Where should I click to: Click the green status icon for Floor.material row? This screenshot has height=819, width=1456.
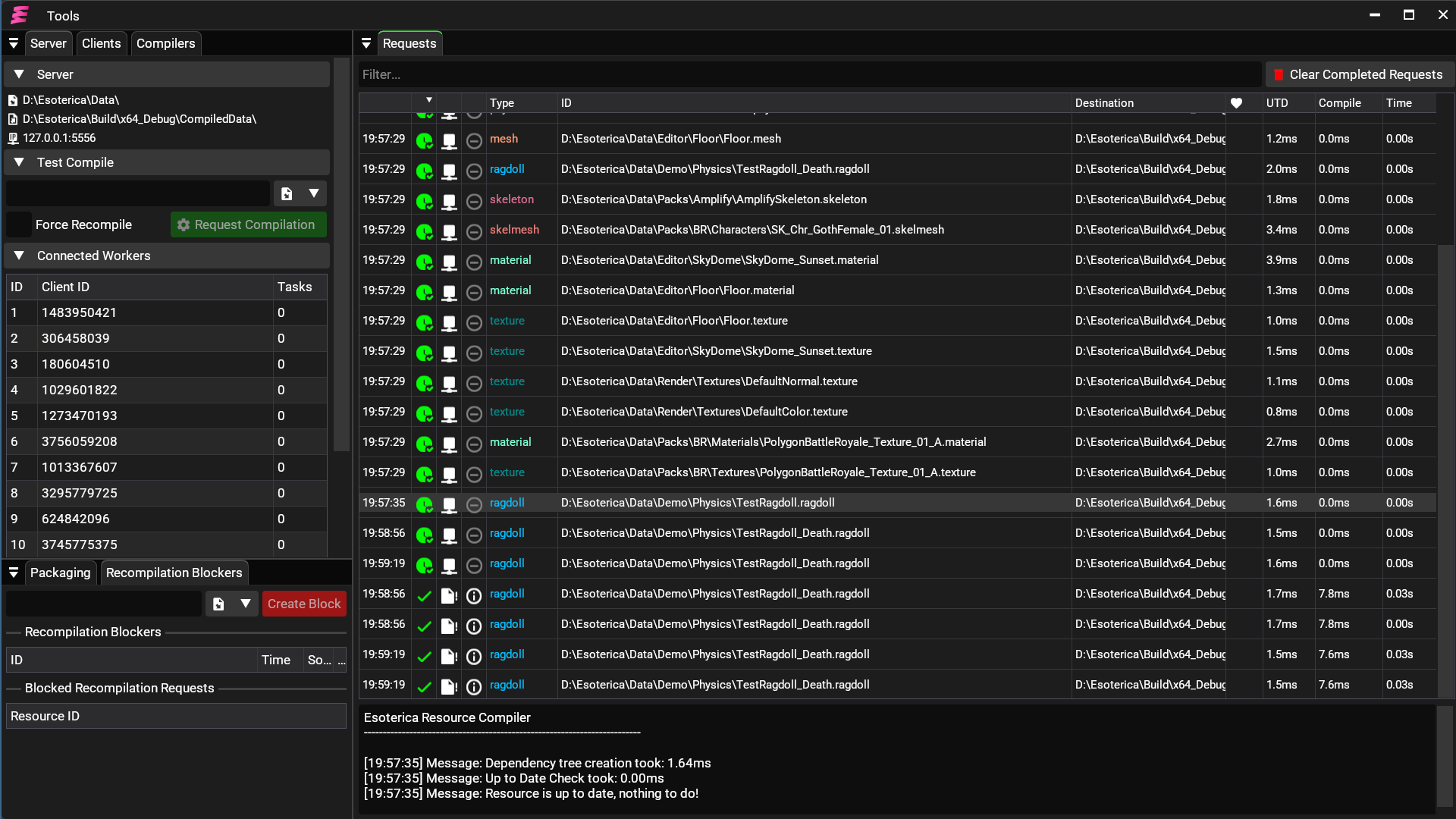click(x=425, y=292)
